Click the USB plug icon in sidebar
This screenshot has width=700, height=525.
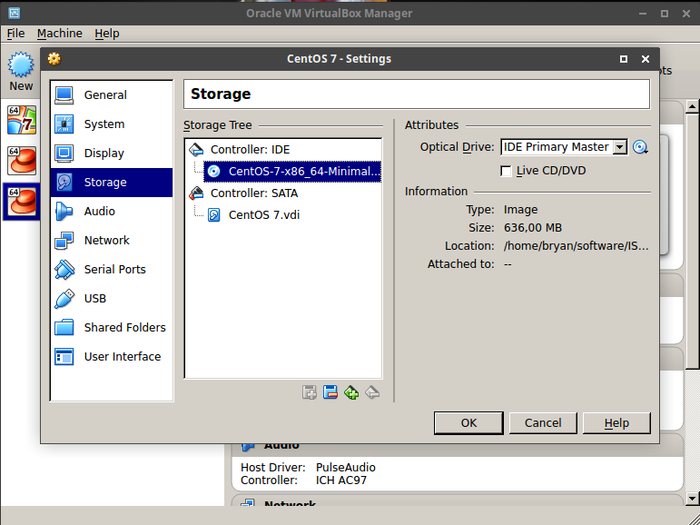click(64, 298)
